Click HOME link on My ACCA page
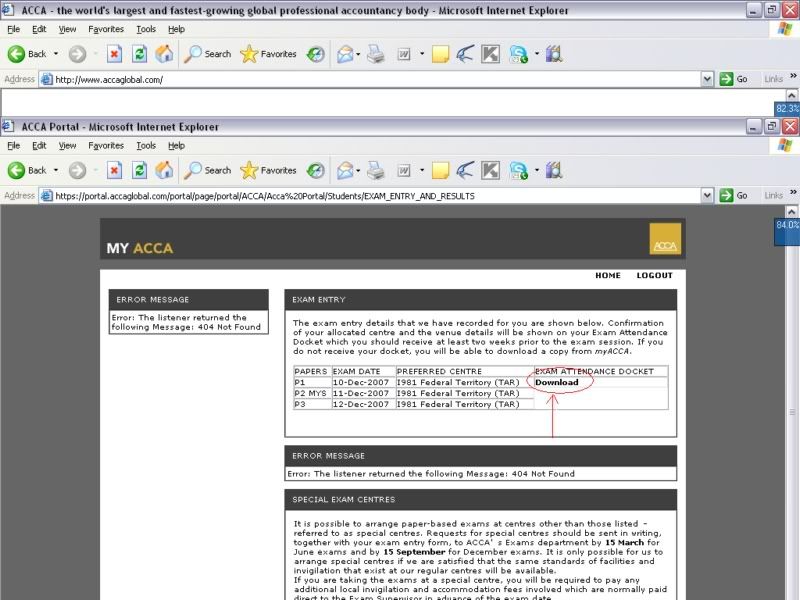The width and height of the screenshot is (800, 600). pyautogui.click(x=608, y=276)
